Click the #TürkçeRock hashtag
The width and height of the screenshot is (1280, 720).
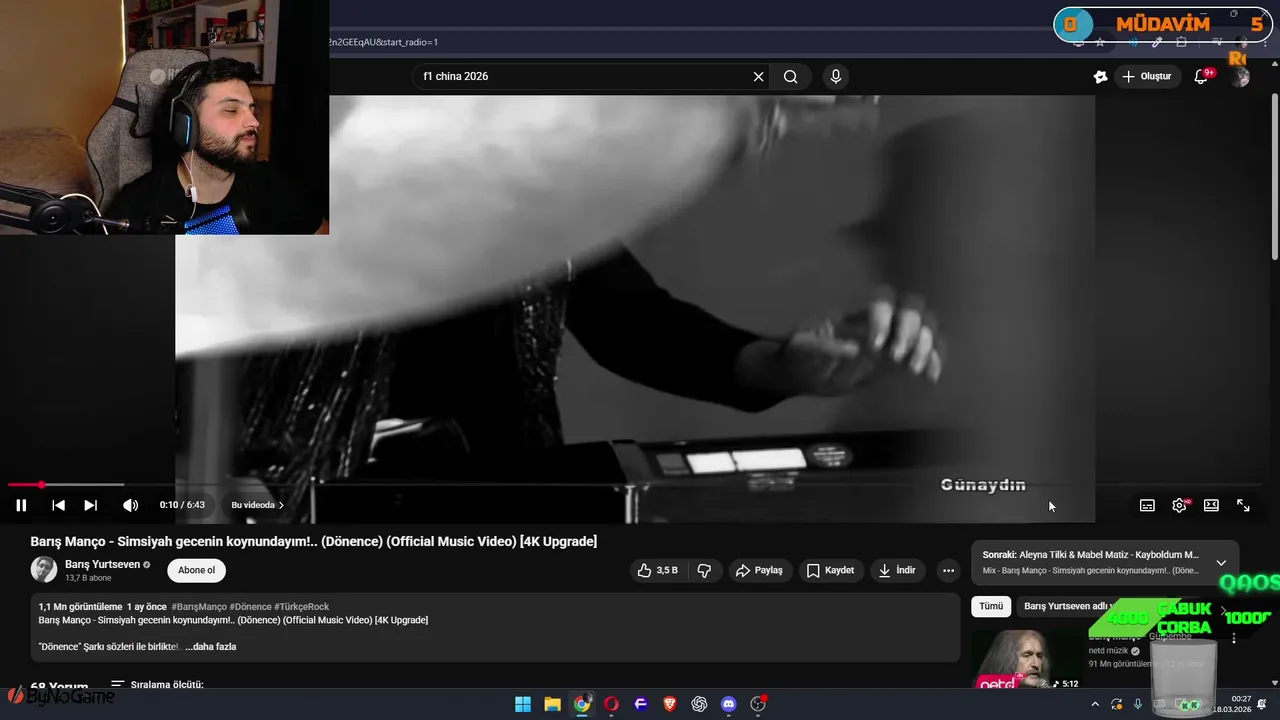[x=301, y=607]
